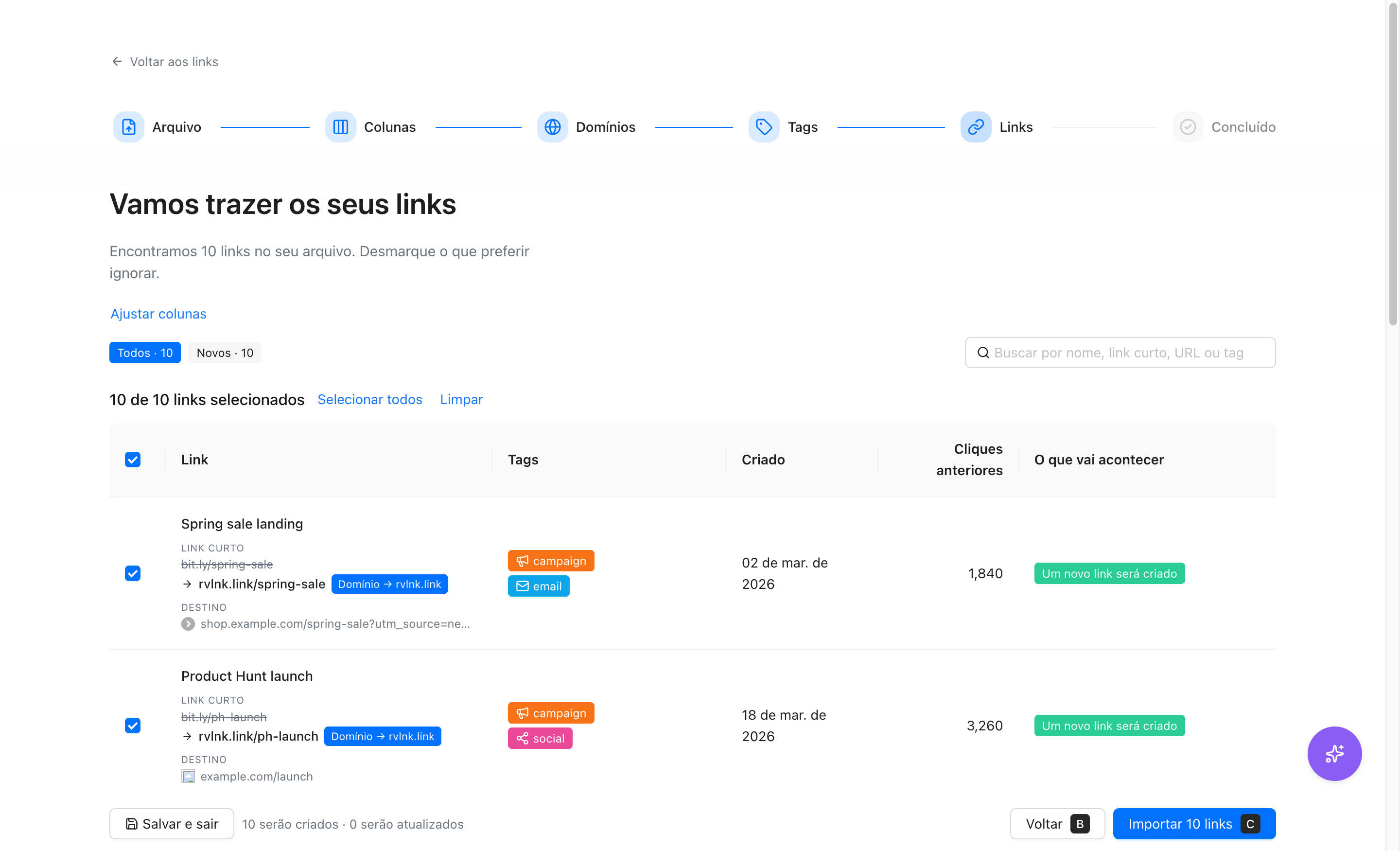Focus the Buscar por nome search field
1400x851 pixels.
pos(1120,353)
